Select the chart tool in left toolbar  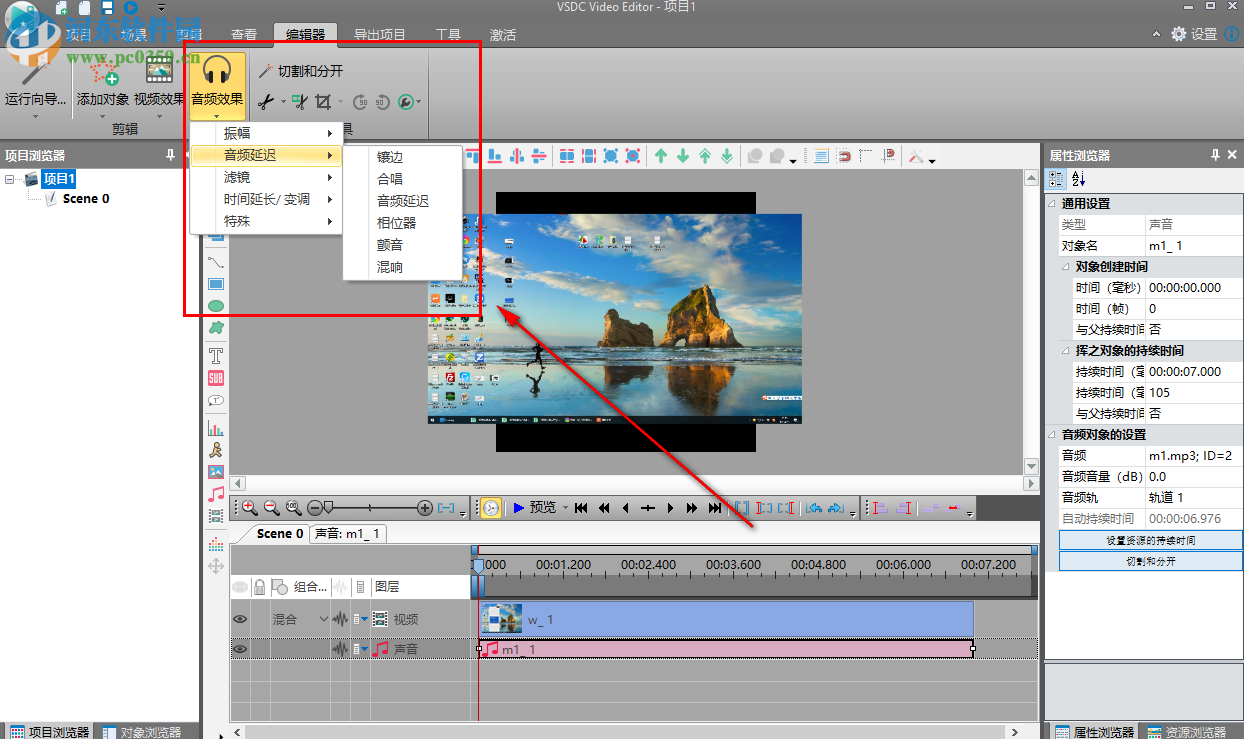(215, 427)
